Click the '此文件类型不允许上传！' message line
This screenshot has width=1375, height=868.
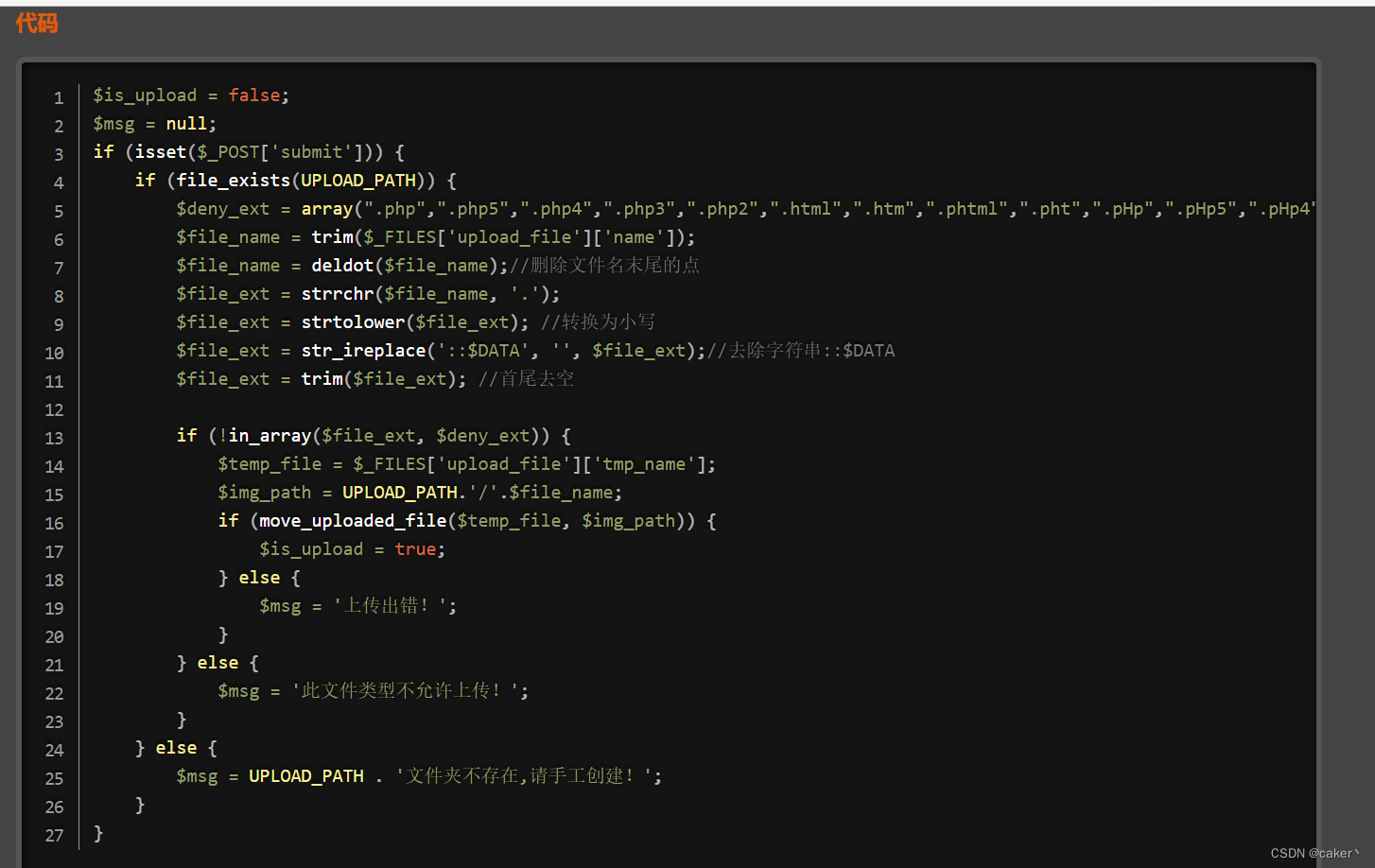coord(374,691)
